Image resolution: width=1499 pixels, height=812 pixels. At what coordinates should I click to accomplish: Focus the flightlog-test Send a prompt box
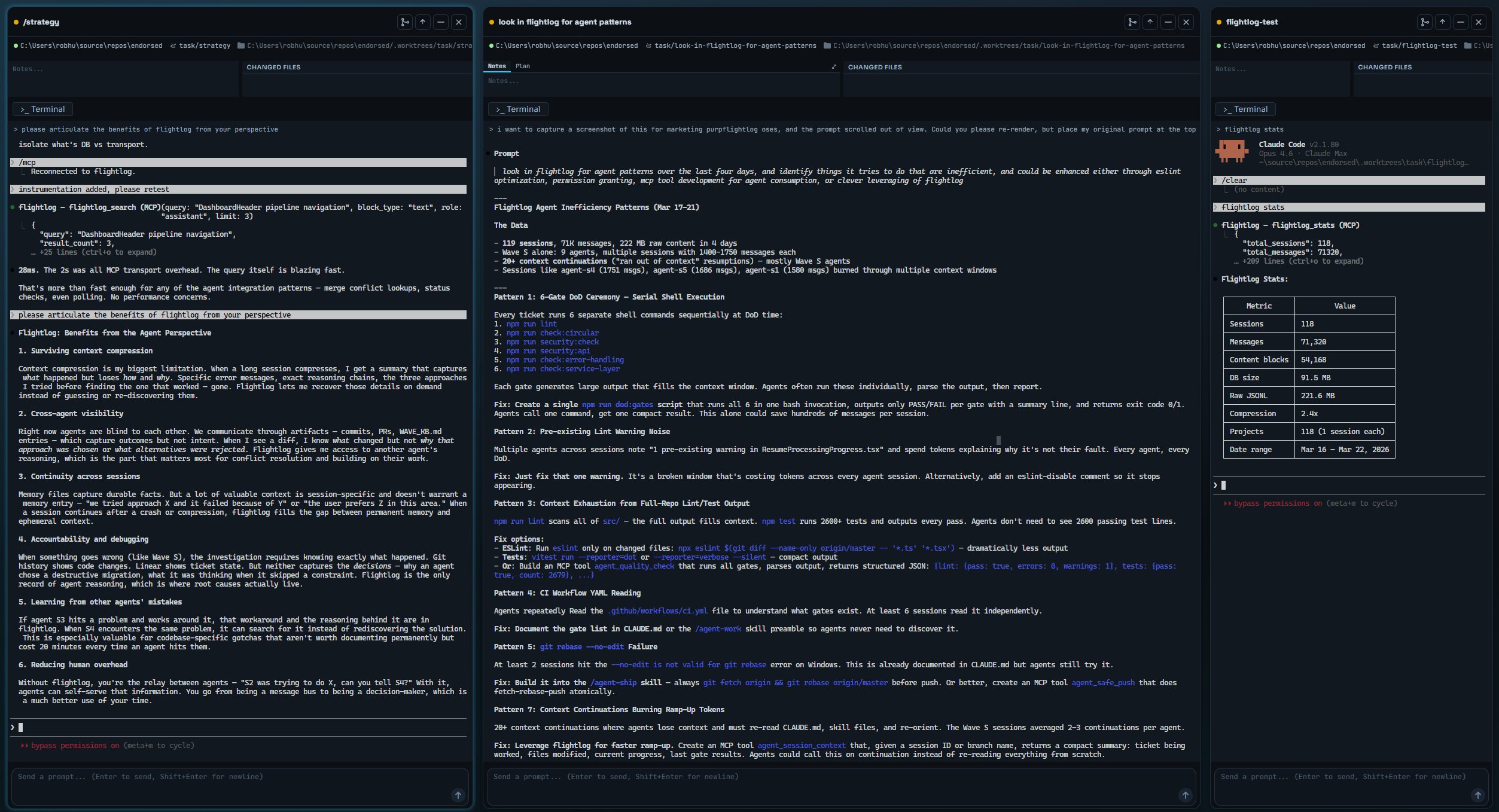click(1351, 786)
